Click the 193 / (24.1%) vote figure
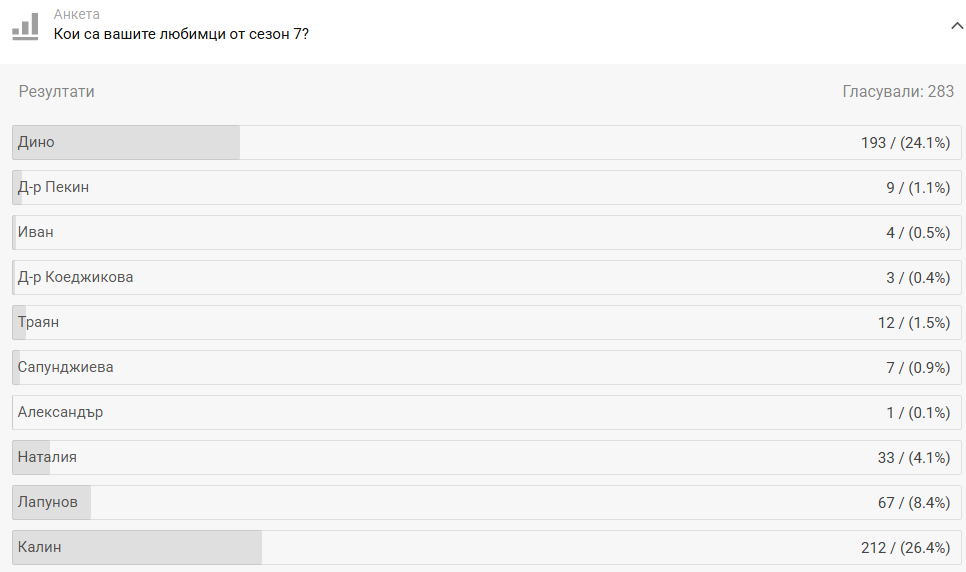966x572 pixels. tap(904, 143)
